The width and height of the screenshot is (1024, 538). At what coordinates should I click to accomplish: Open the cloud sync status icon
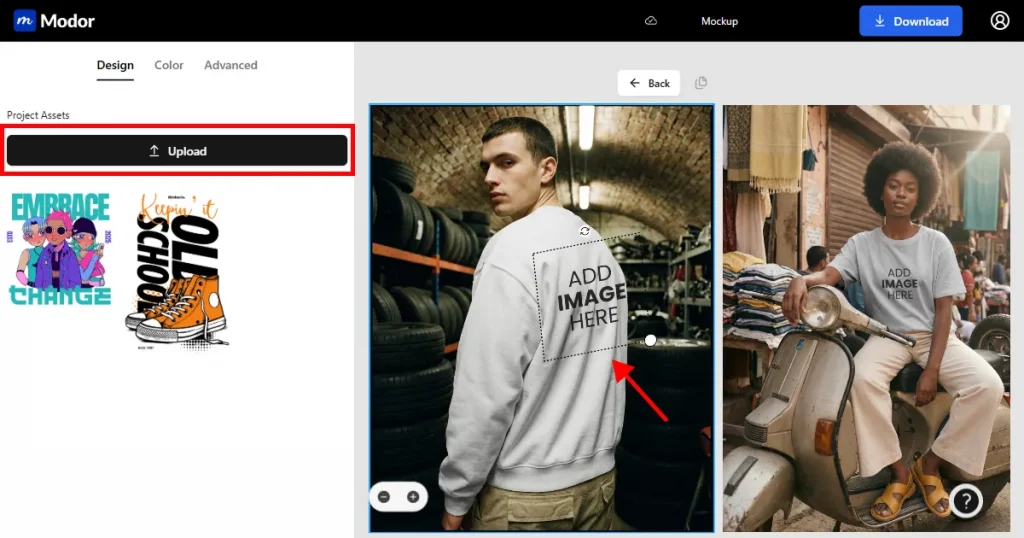650,21
